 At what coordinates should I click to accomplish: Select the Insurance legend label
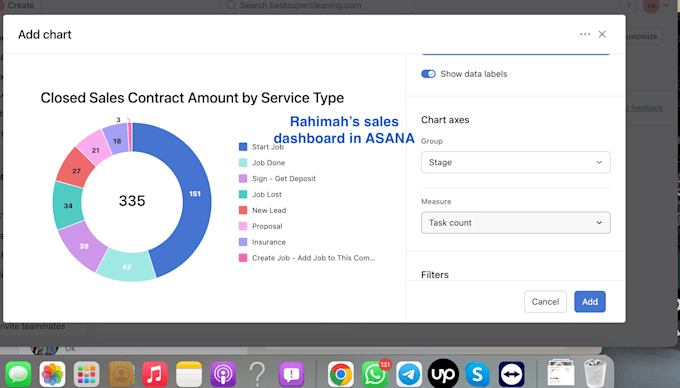click(269, 242)
